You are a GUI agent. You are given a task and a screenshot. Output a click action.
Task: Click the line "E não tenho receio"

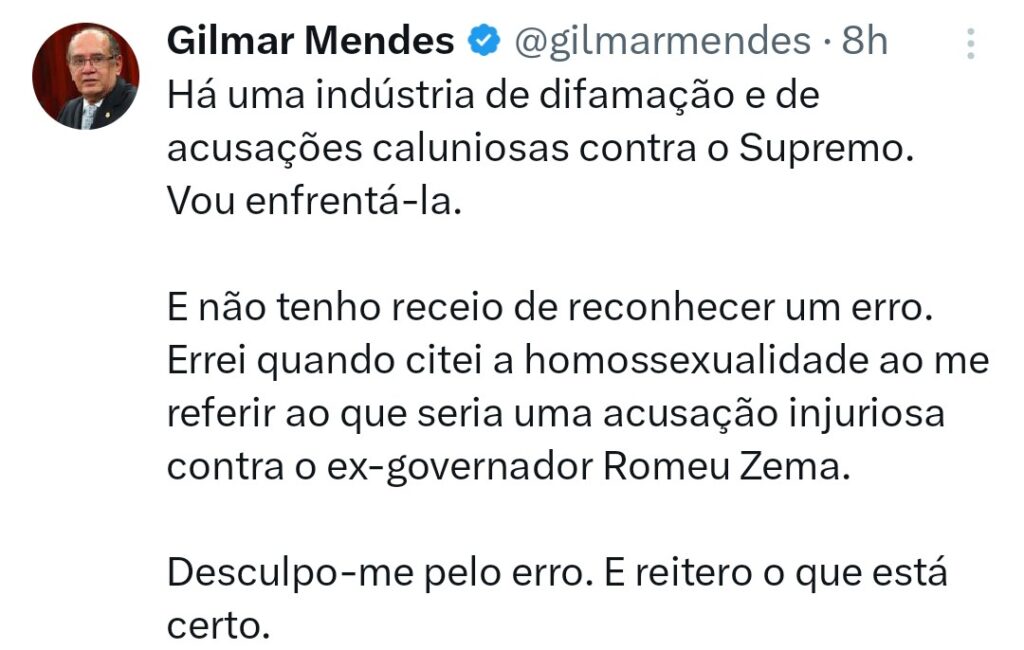click(x=548, y=308)
